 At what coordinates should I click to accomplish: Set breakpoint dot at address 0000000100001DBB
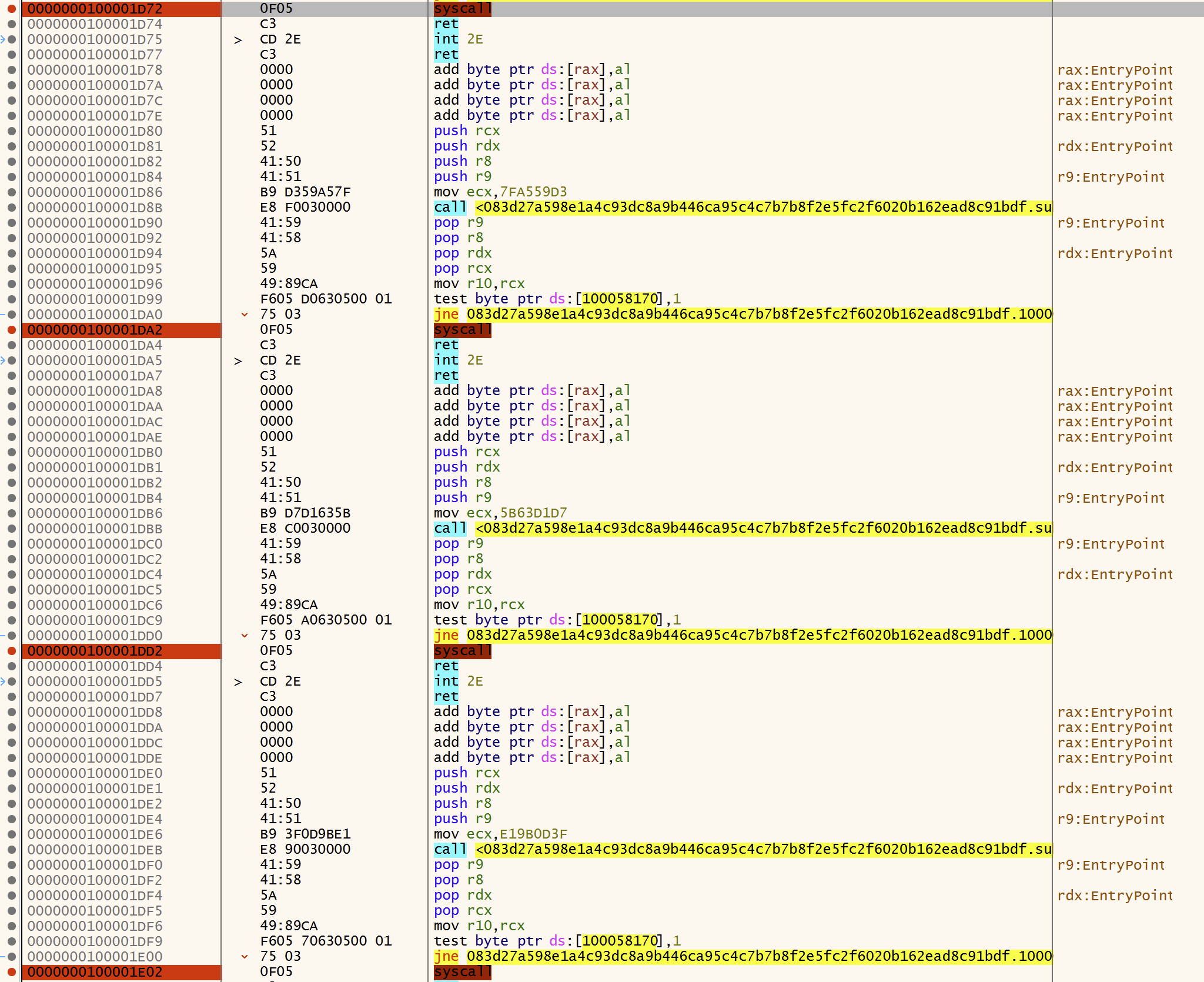(x=11, y=529)
